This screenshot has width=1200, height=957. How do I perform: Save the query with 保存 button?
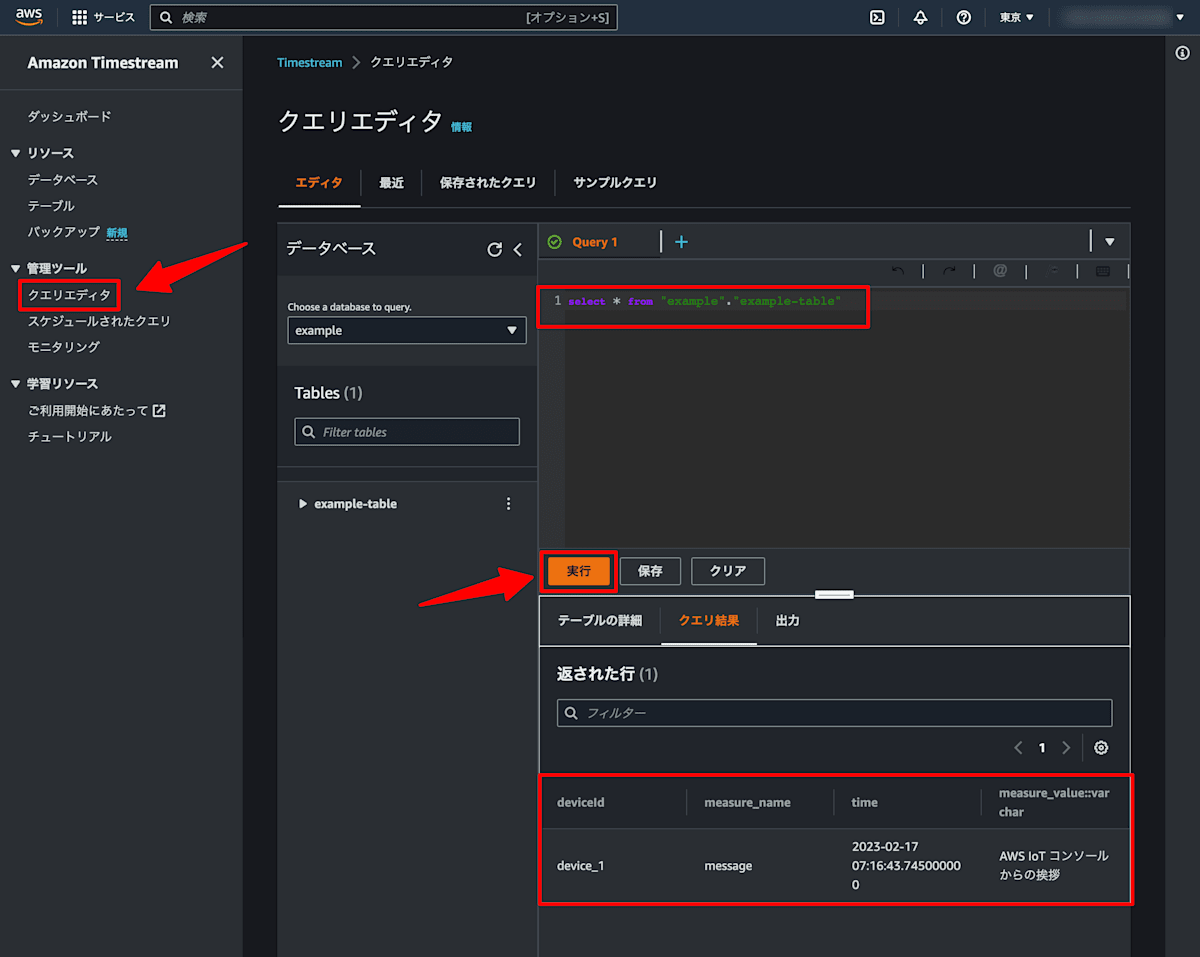click(x=650, y=571)
